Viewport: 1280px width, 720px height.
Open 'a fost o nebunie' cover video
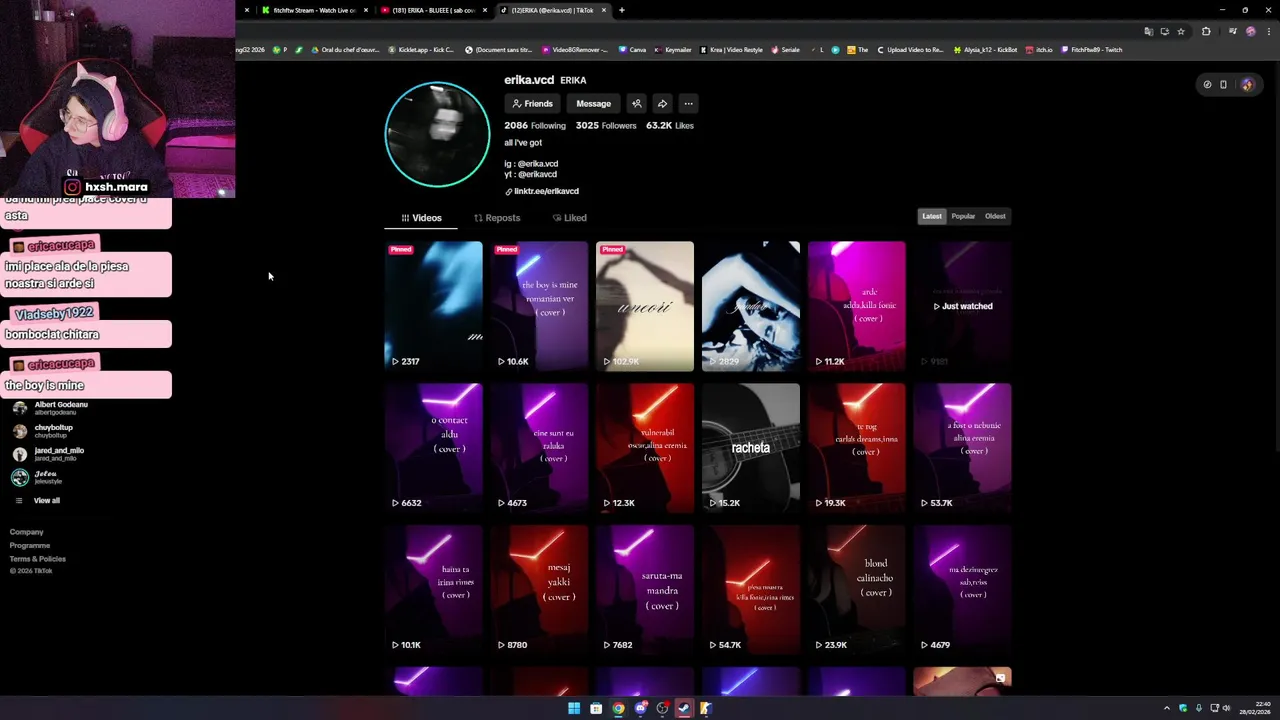click(x=963, y=448)
